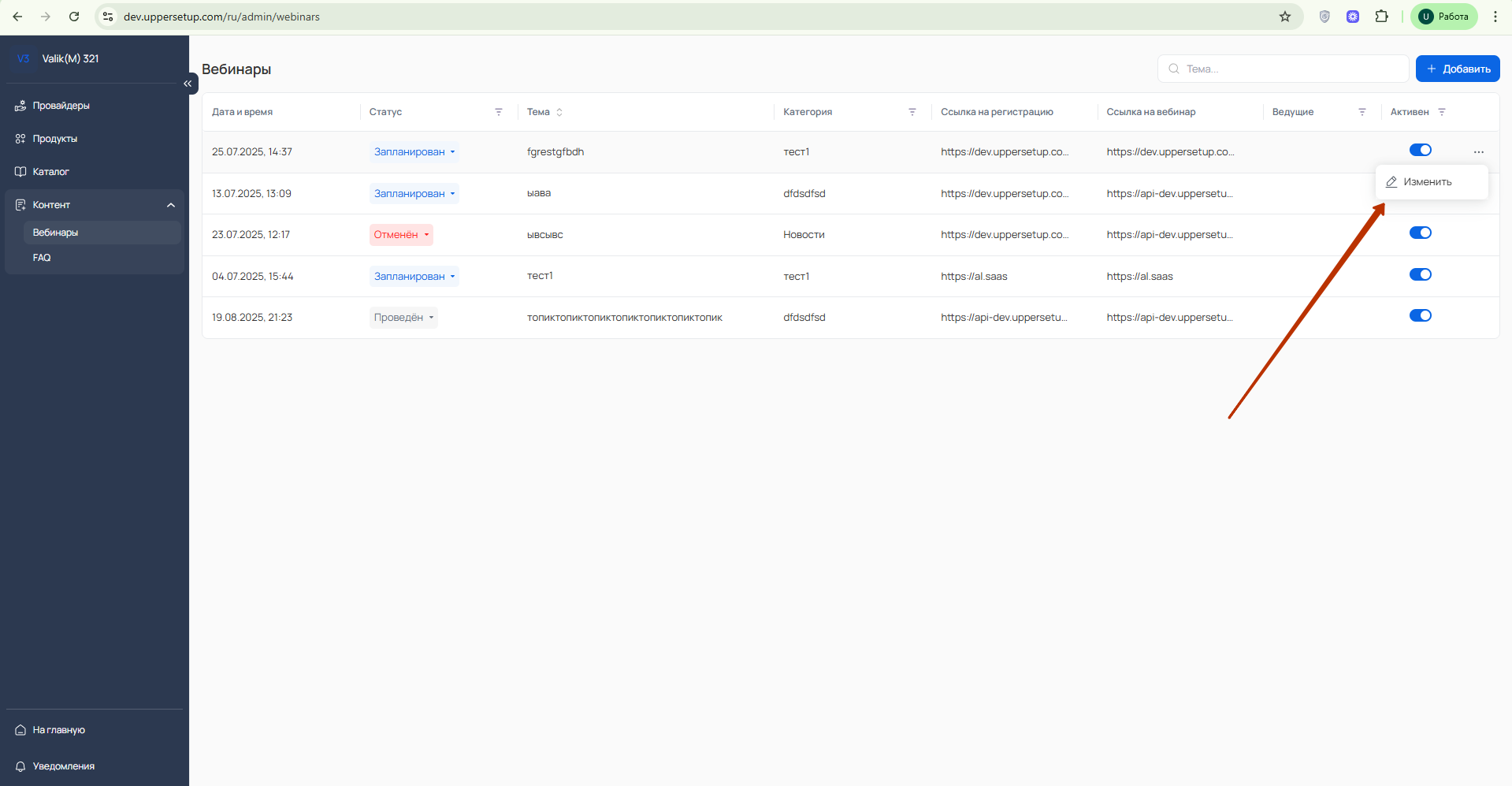Click the Тема search field

point(1283,69)
